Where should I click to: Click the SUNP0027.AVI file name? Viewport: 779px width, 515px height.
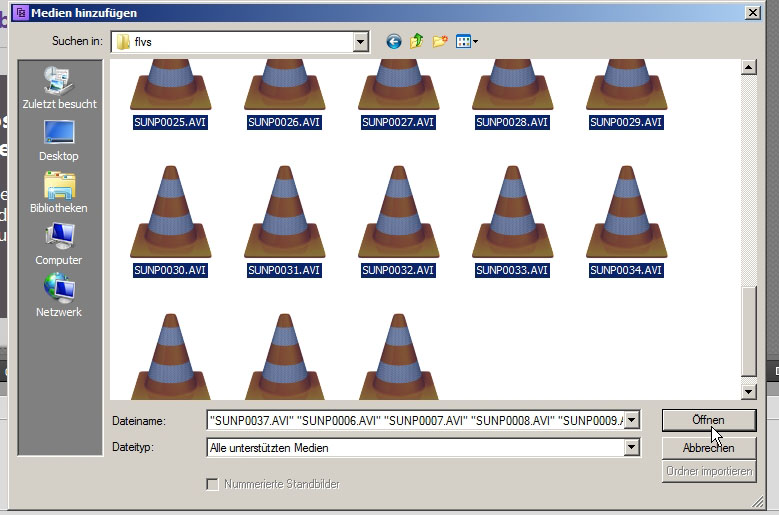pyautogui.click(x=398, y=122)
